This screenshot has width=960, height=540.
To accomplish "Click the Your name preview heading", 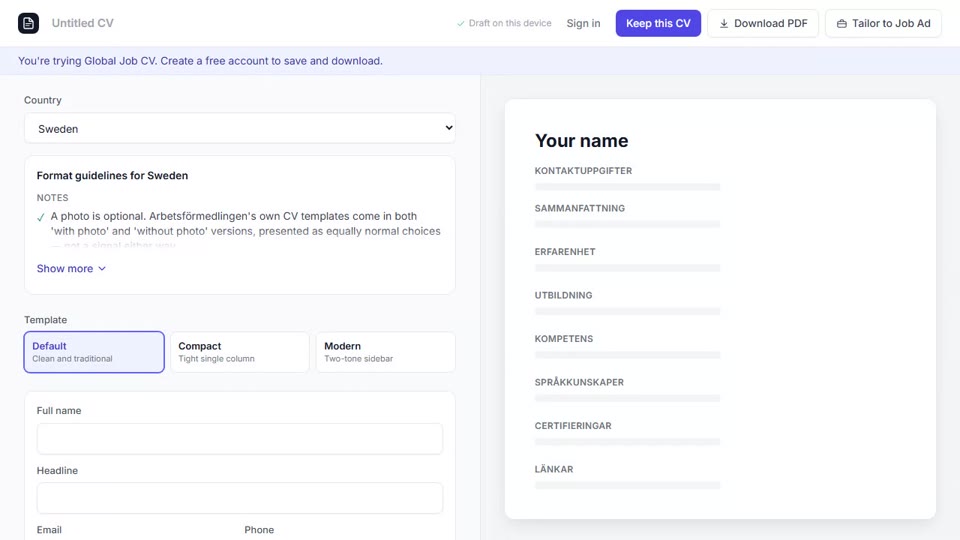I will pyautogui.click(x=582, y=141).
